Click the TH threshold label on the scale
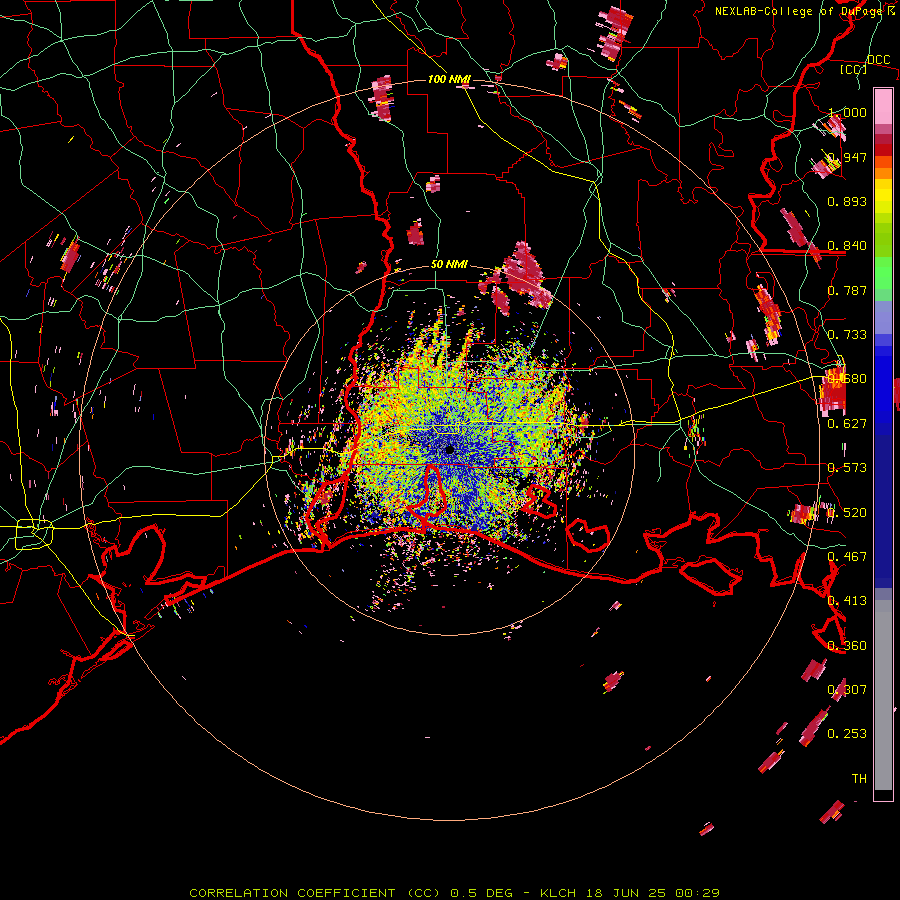 [x=859, y=779]
